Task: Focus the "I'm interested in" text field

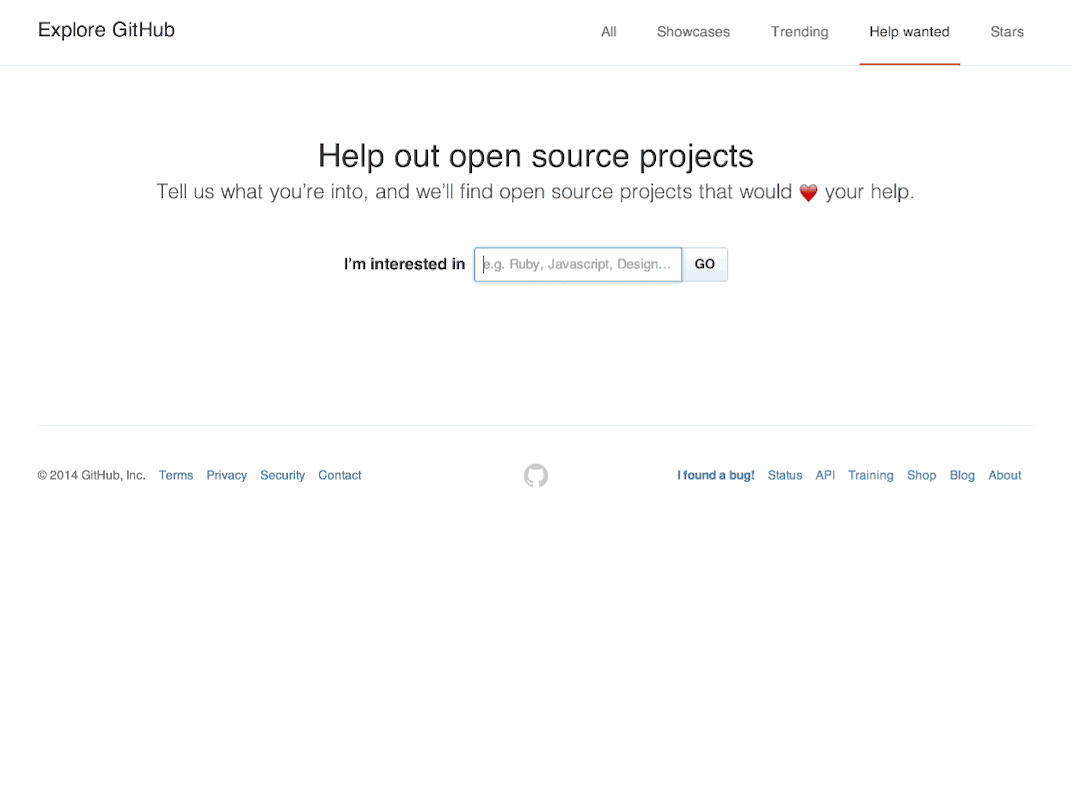Action: point(578,265)
